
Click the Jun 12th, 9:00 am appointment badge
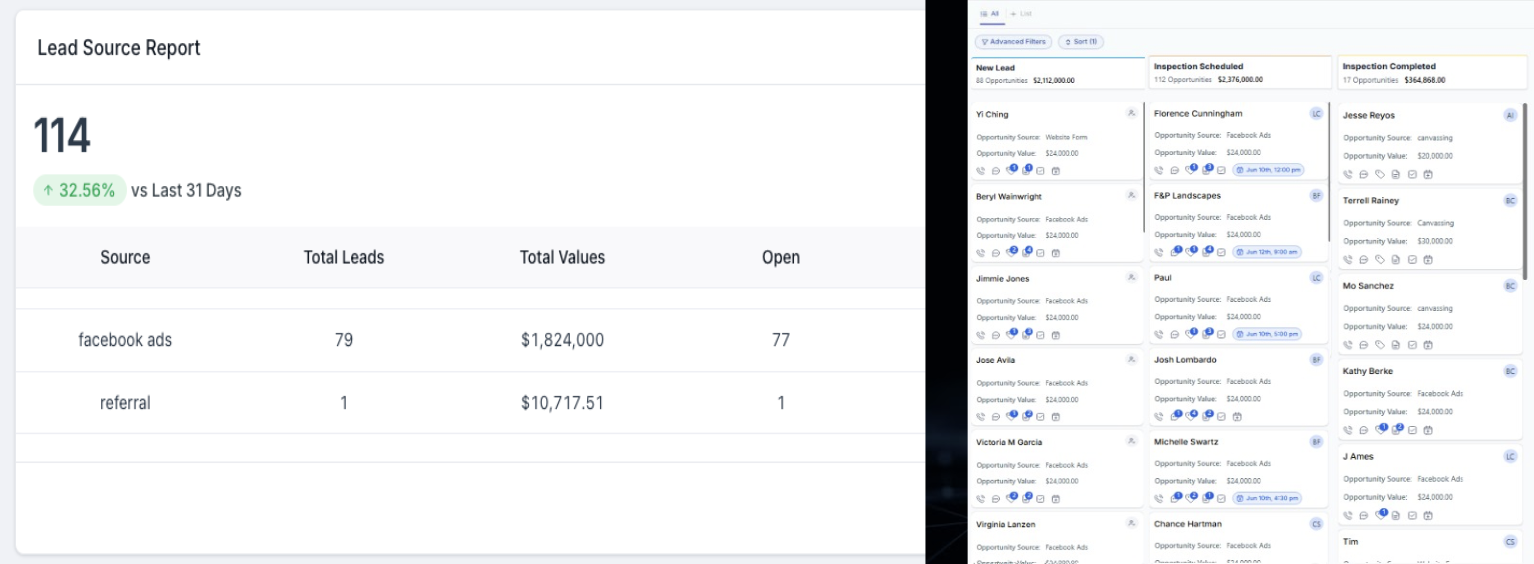pyautogui.click(x=1266, y=252)
